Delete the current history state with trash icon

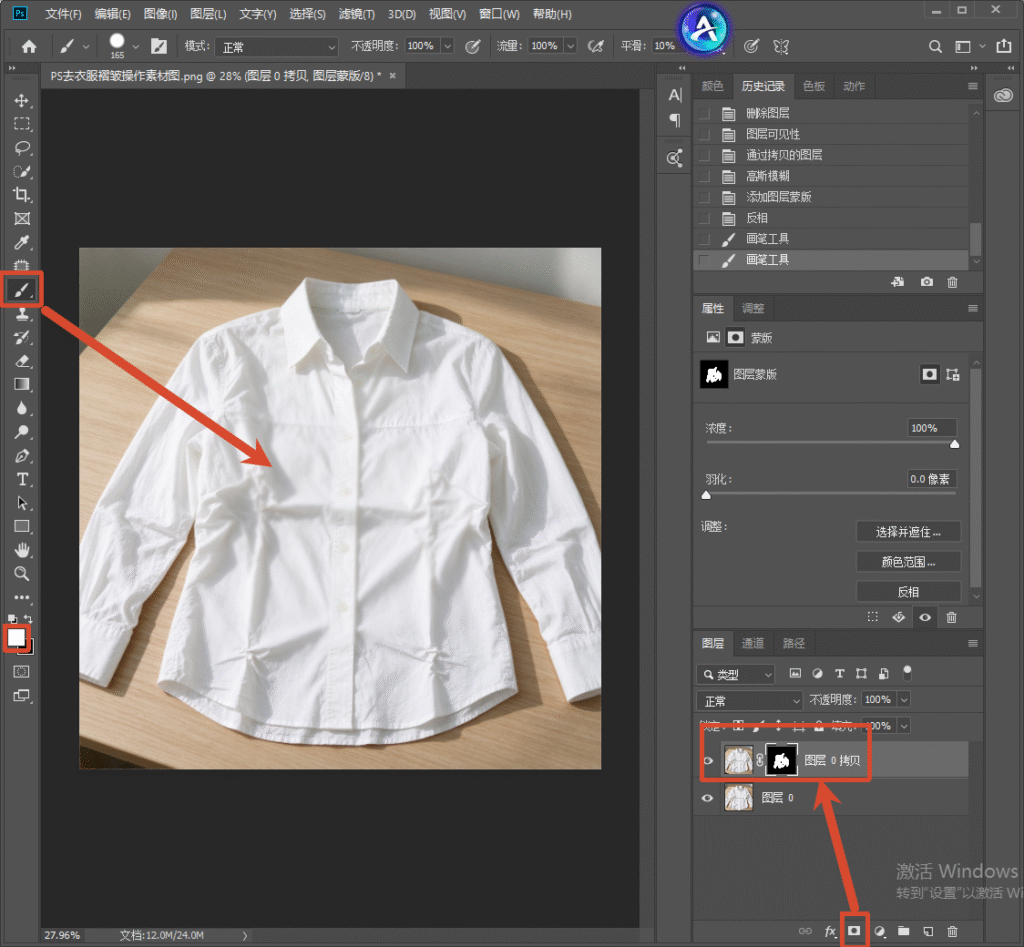pyautogui.click(x=952, y=282)
